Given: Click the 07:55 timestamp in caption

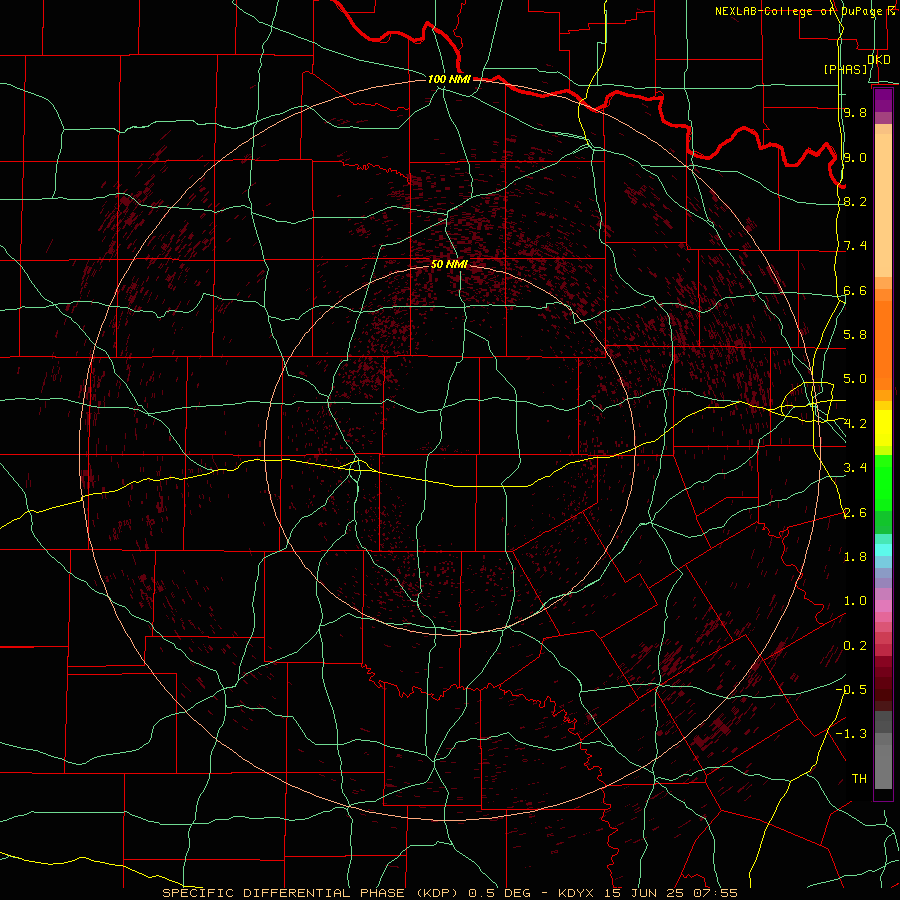Looking at the screenshot, I should (716, 893).
